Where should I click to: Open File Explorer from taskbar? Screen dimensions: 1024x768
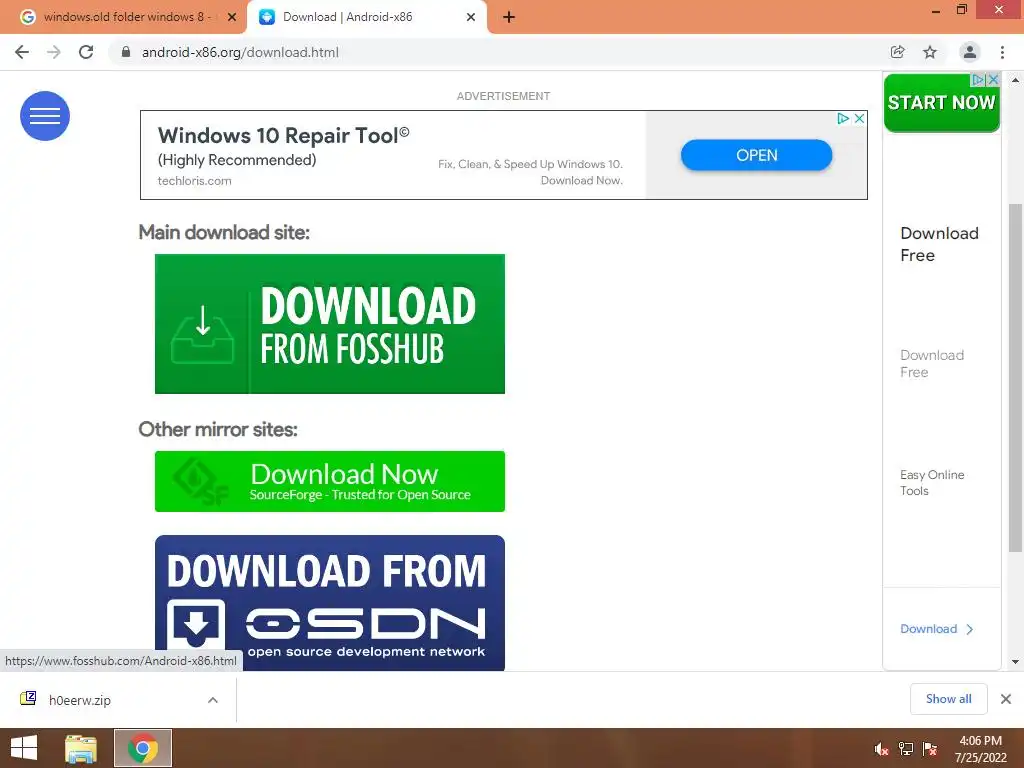coord(81,748)
